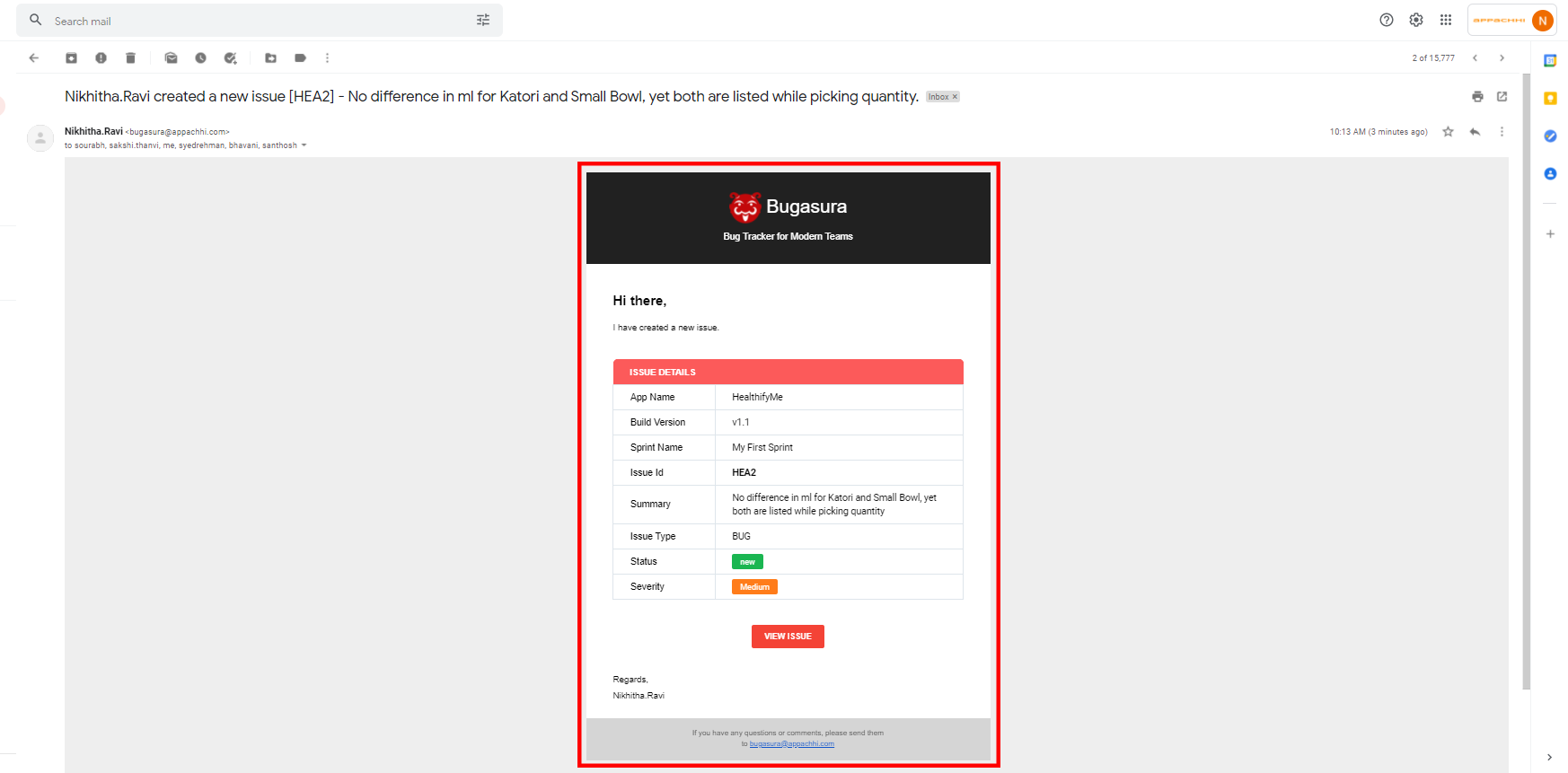Click the email subject line
This screenshot has width=1568, height=773.
point(491,96)
